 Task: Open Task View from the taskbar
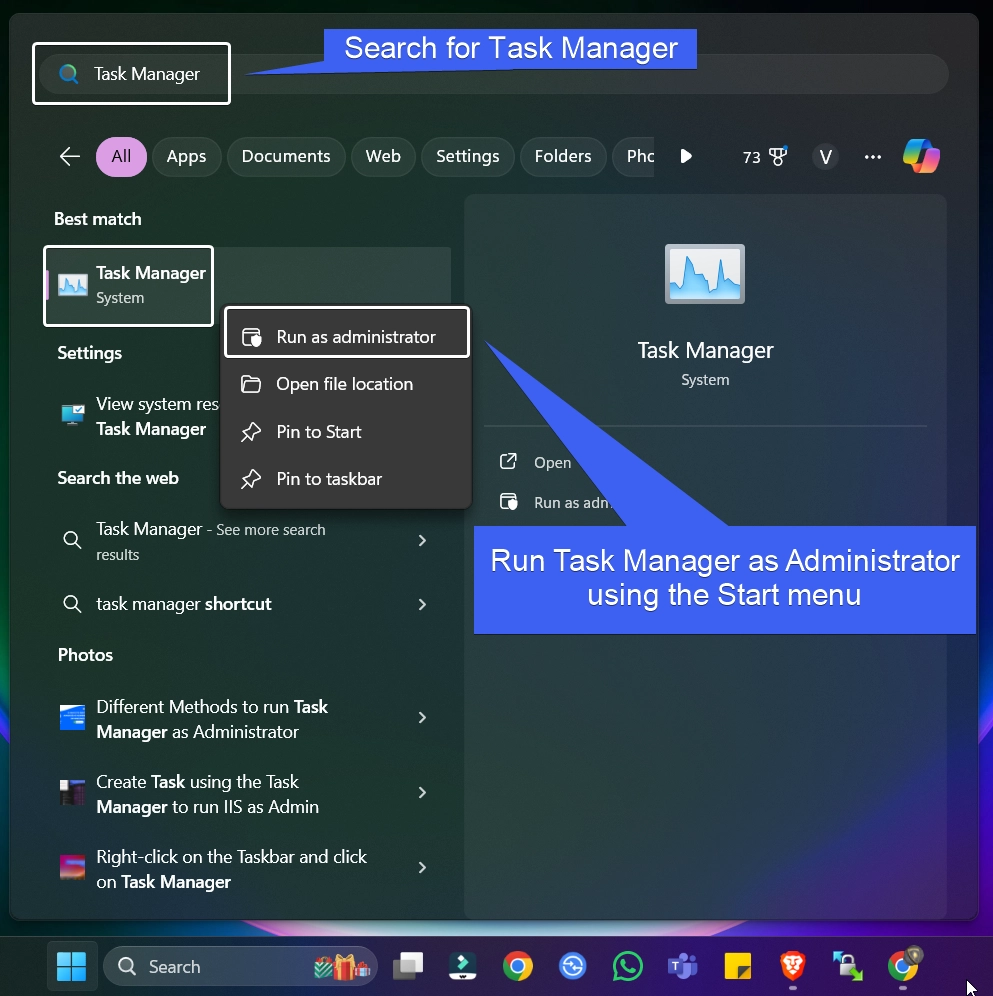pos(409,967)
